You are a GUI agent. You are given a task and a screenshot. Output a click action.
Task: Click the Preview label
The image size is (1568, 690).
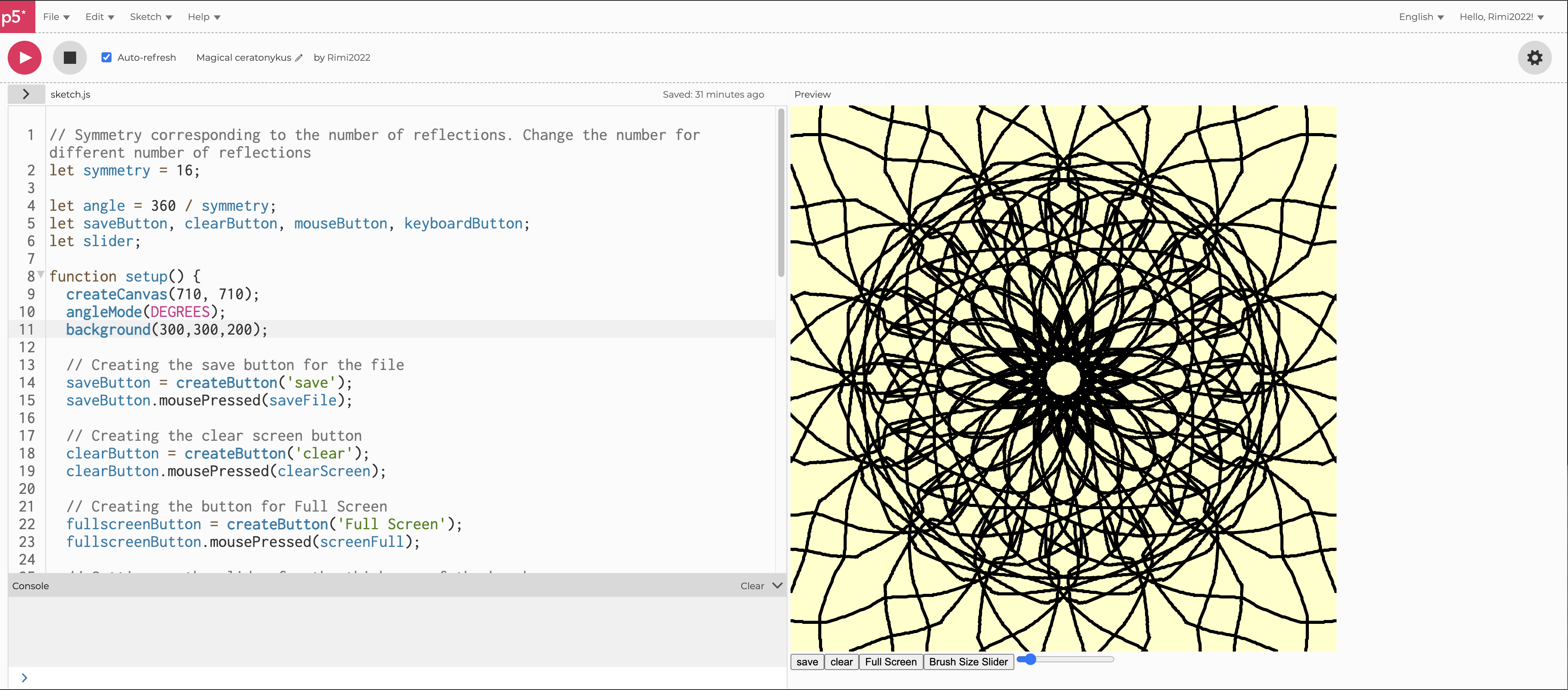click(812, 94)
